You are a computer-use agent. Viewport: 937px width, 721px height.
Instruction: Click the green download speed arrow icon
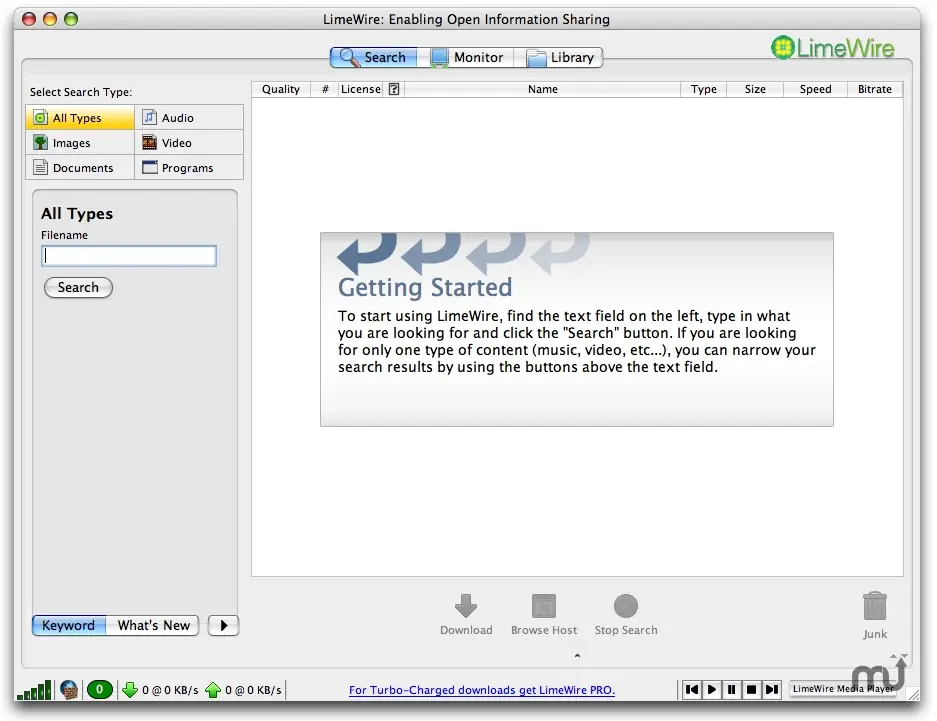click(x=130, y=690)
